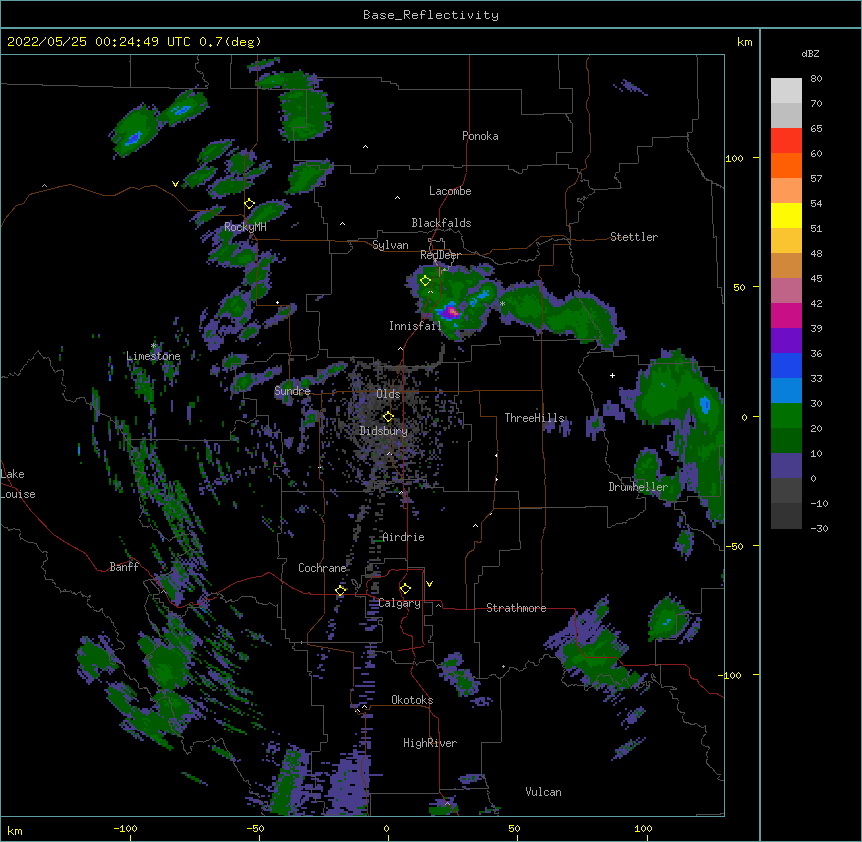This screenshot has width=862, height=842.
Task: Select the slate purple 0-10 dBZ legend swatch
Action: 786,466
